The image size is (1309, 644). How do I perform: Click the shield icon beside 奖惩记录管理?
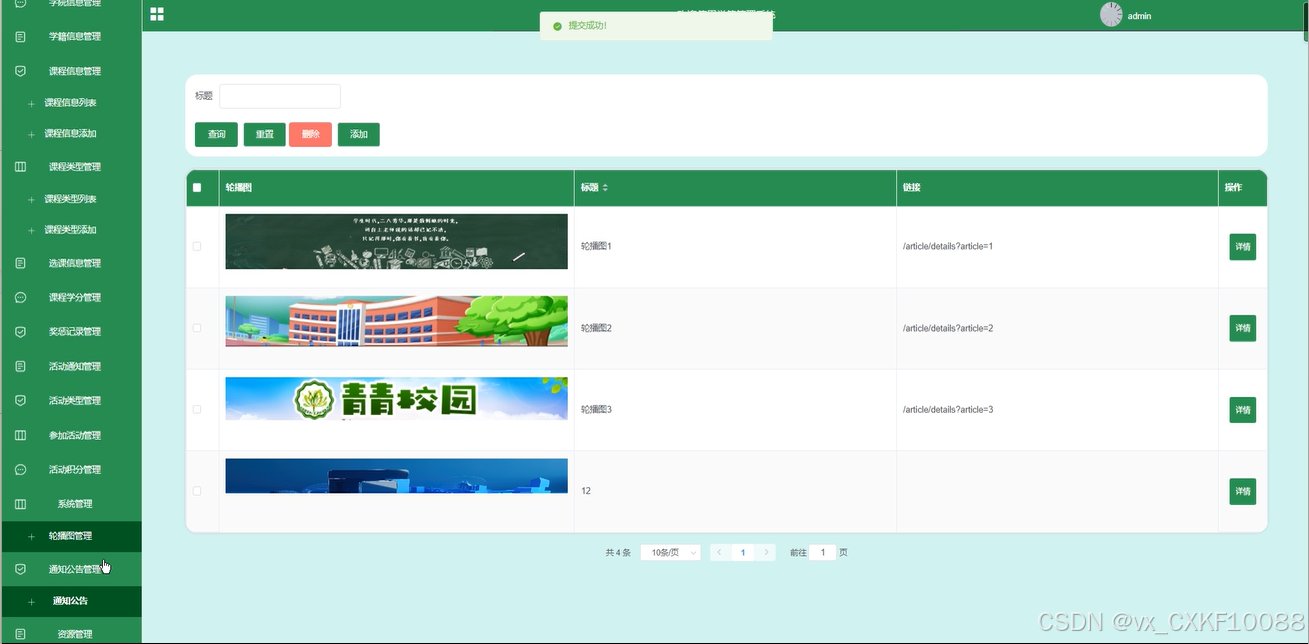(x=20, y=331)
